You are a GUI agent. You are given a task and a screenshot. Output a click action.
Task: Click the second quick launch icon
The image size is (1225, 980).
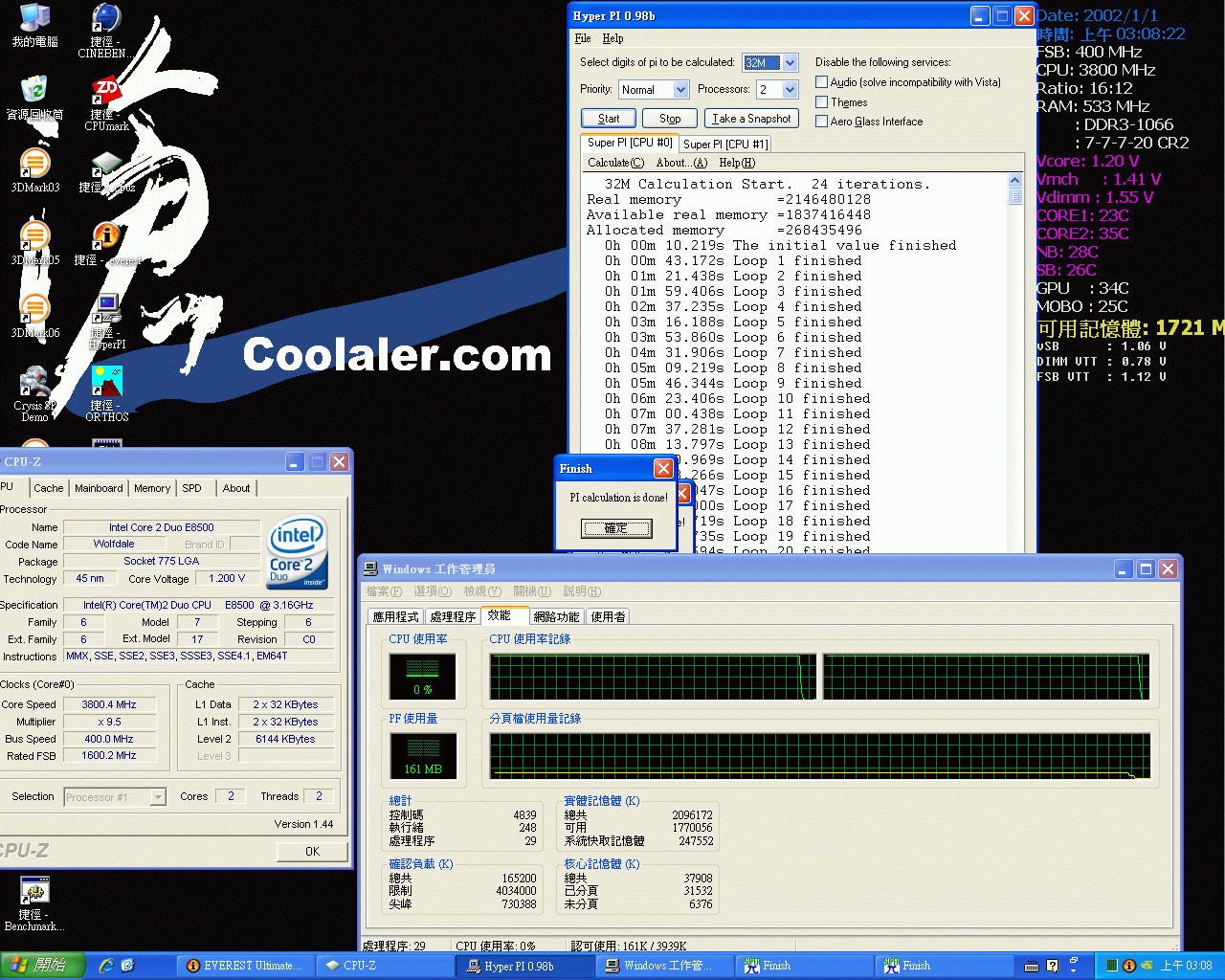coord(127,966)
